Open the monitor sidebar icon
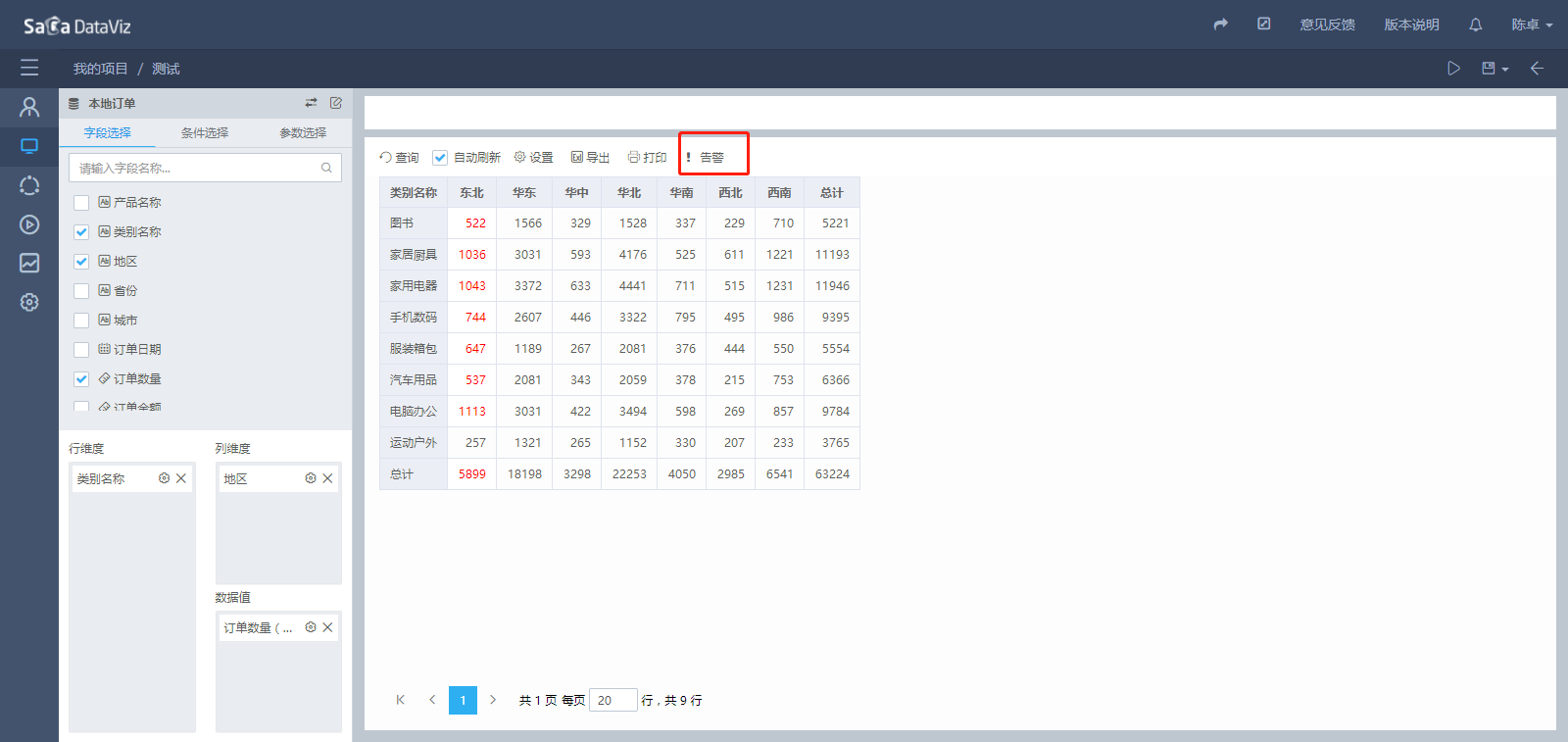The image size is (1568, 742). click(x=29, y=146)
